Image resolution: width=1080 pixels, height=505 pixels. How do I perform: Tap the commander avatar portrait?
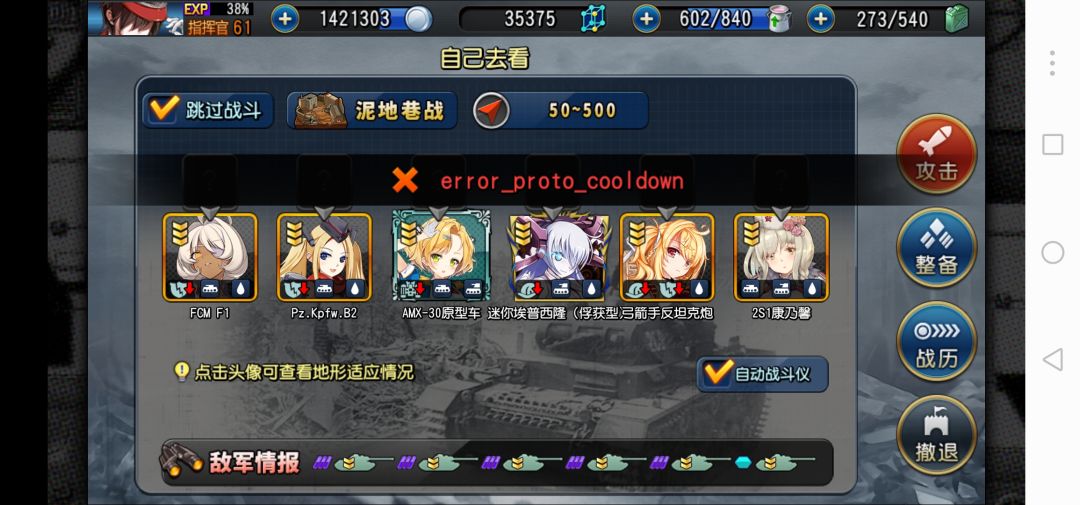(135, 18)
